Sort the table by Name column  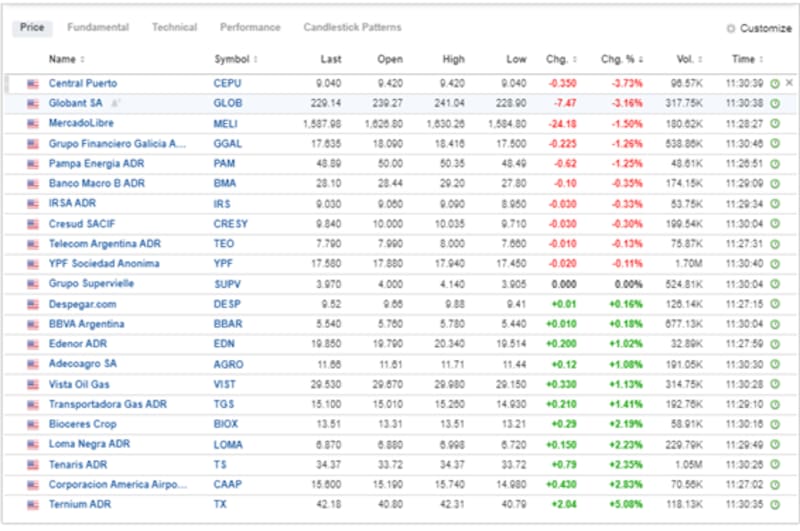click(66, 59)
